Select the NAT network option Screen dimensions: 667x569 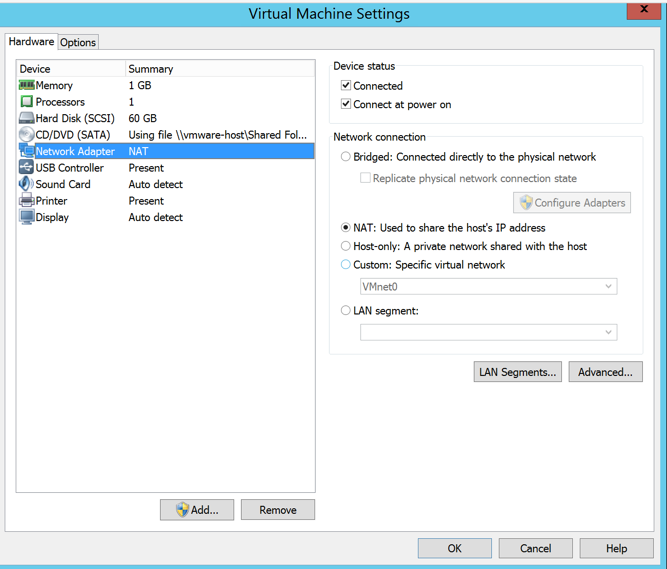click(345, 228)
